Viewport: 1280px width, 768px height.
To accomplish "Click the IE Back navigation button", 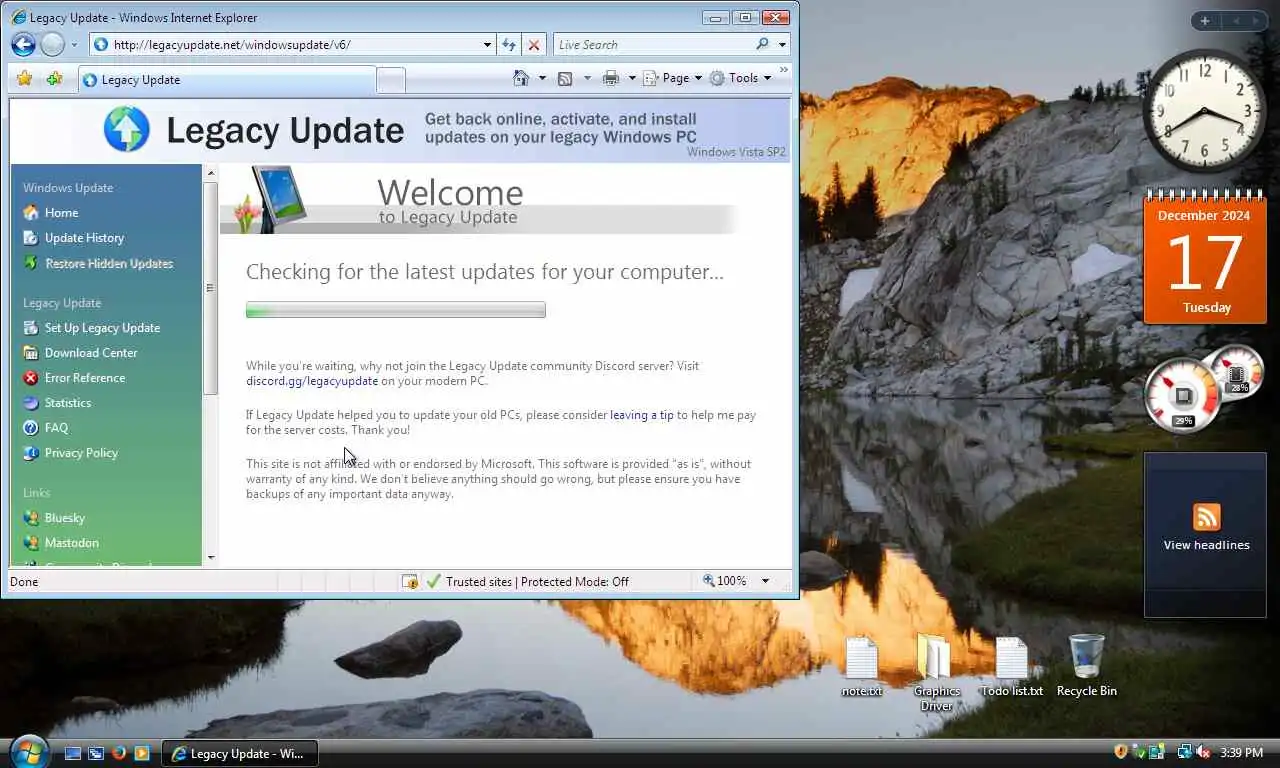I will click(x=23, y=44).
